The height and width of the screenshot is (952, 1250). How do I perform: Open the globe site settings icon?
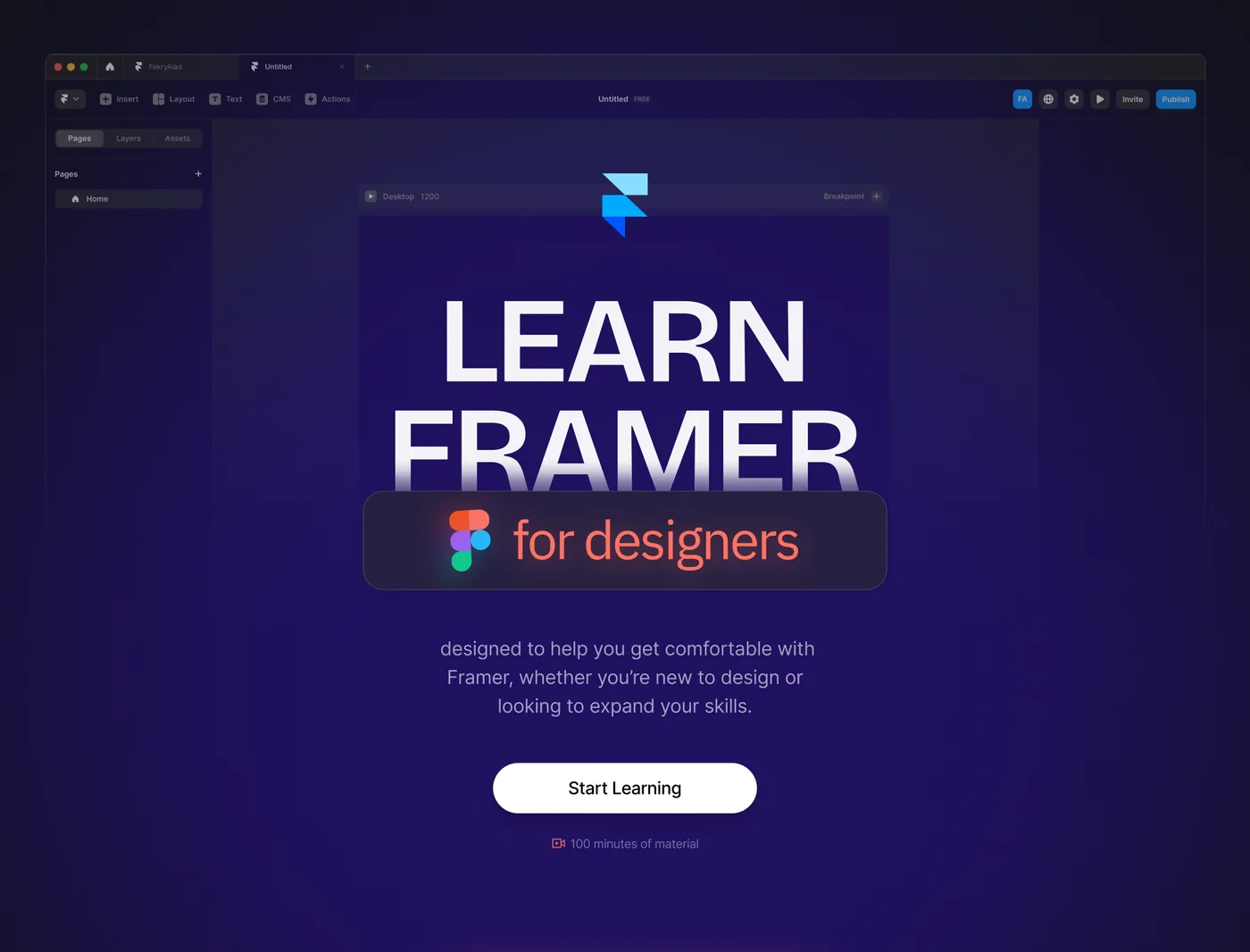1048,99
